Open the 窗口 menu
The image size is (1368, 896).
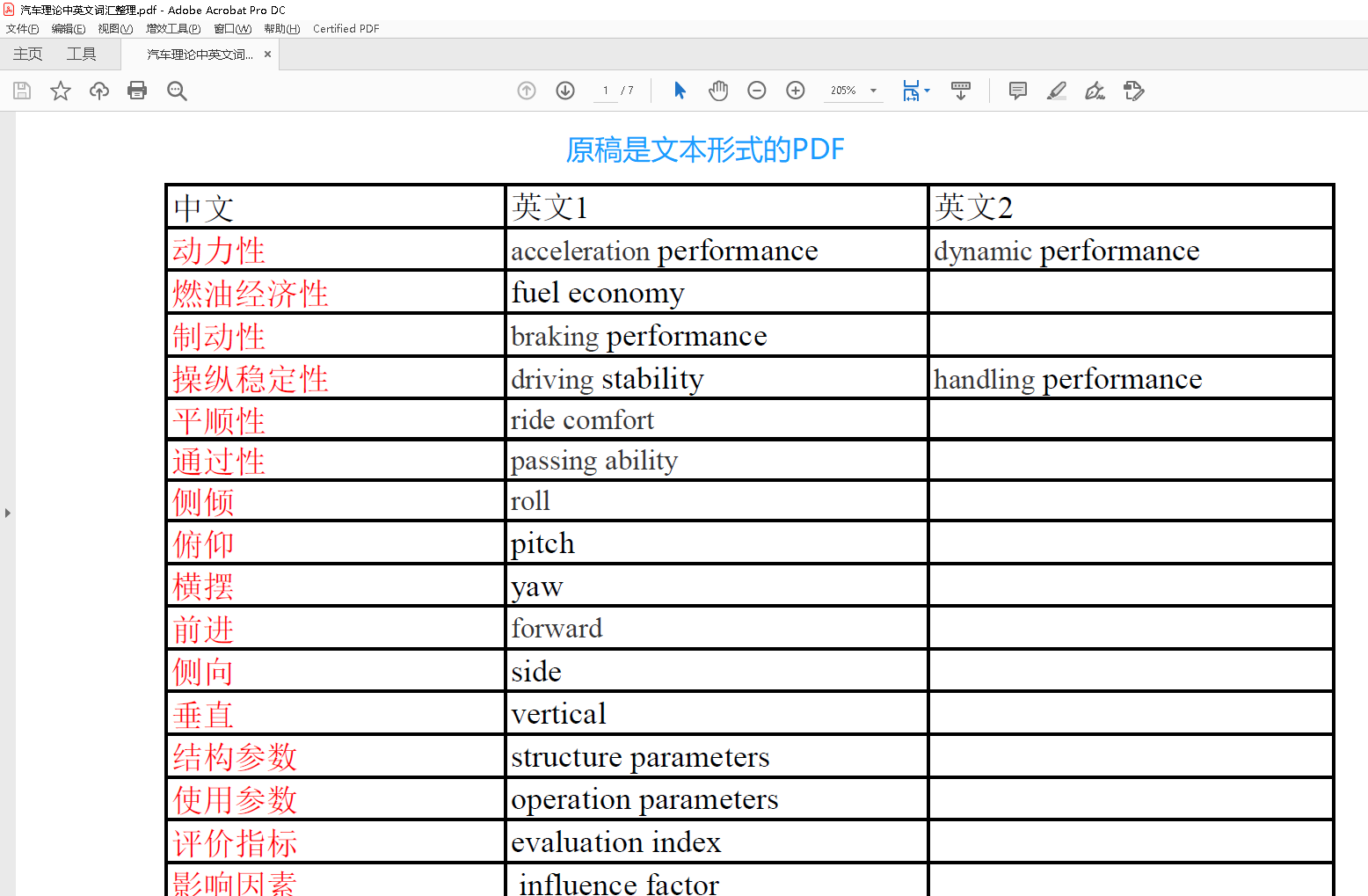pyautogui.click(x=233, y=29)
